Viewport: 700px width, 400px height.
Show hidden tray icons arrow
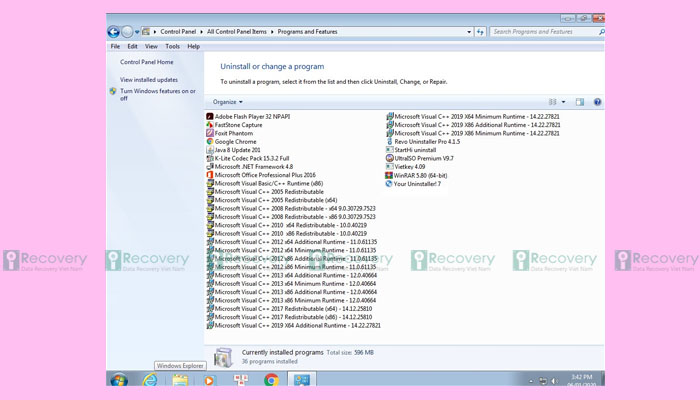click(531, 381)
